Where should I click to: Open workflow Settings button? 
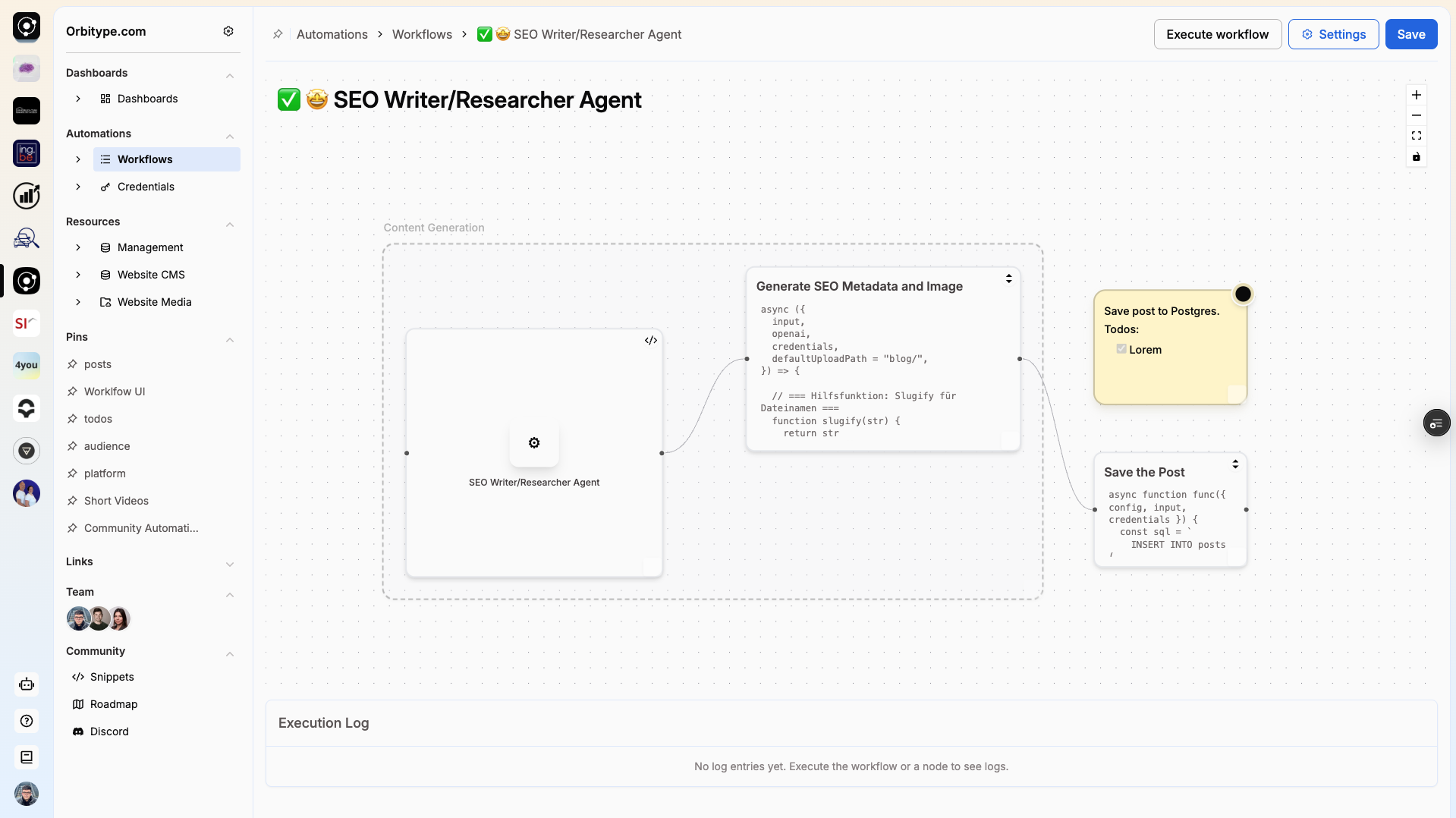pyautogui.click(x=1333, y=34)
